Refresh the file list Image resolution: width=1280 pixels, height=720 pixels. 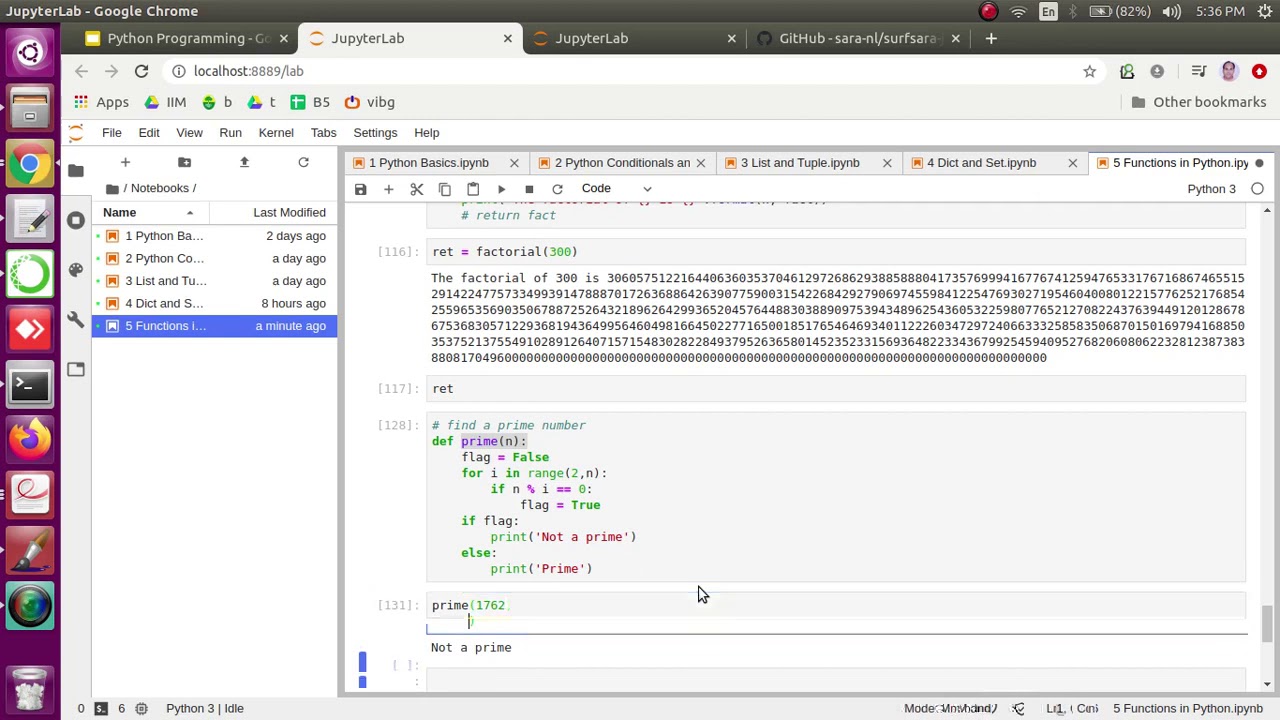[303, 162]
